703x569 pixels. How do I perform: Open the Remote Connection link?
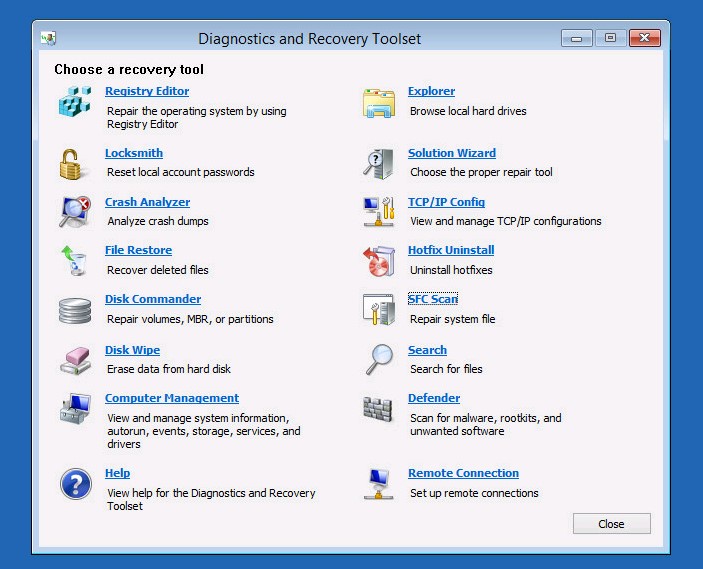pos(463,473)
